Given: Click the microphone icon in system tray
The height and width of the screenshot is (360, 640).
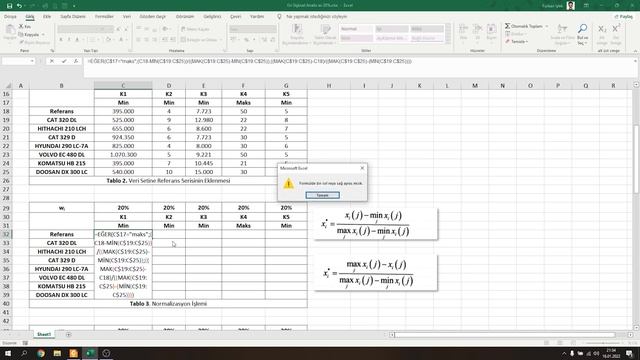Looking at the screenshot, I should click(572, 353).
